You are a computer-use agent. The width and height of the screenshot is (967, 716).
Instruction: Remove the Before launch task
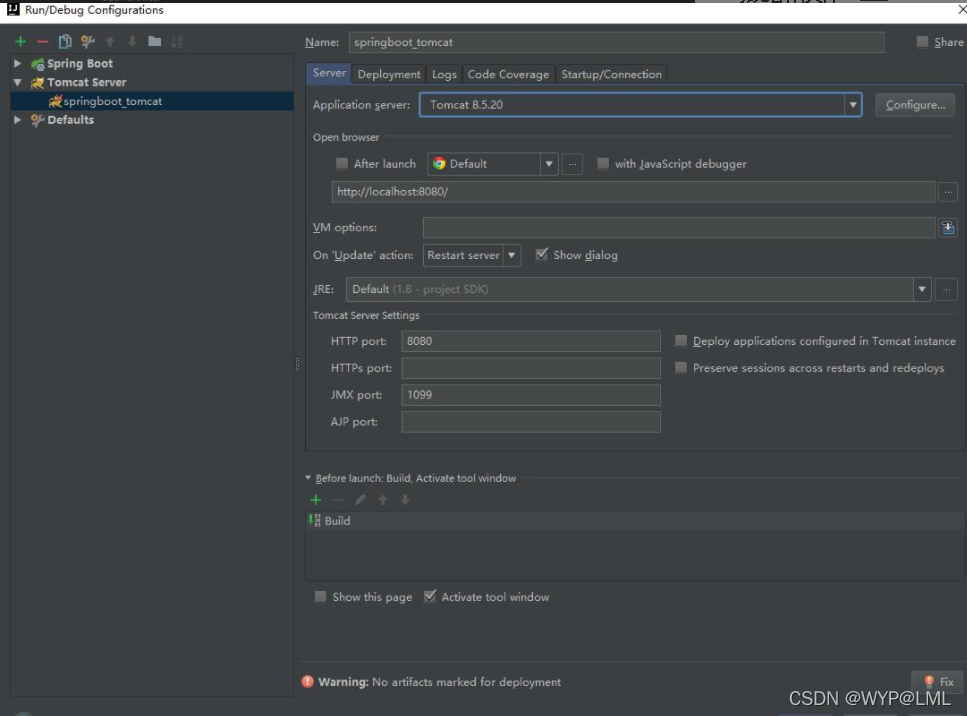[x=338, y=500]
